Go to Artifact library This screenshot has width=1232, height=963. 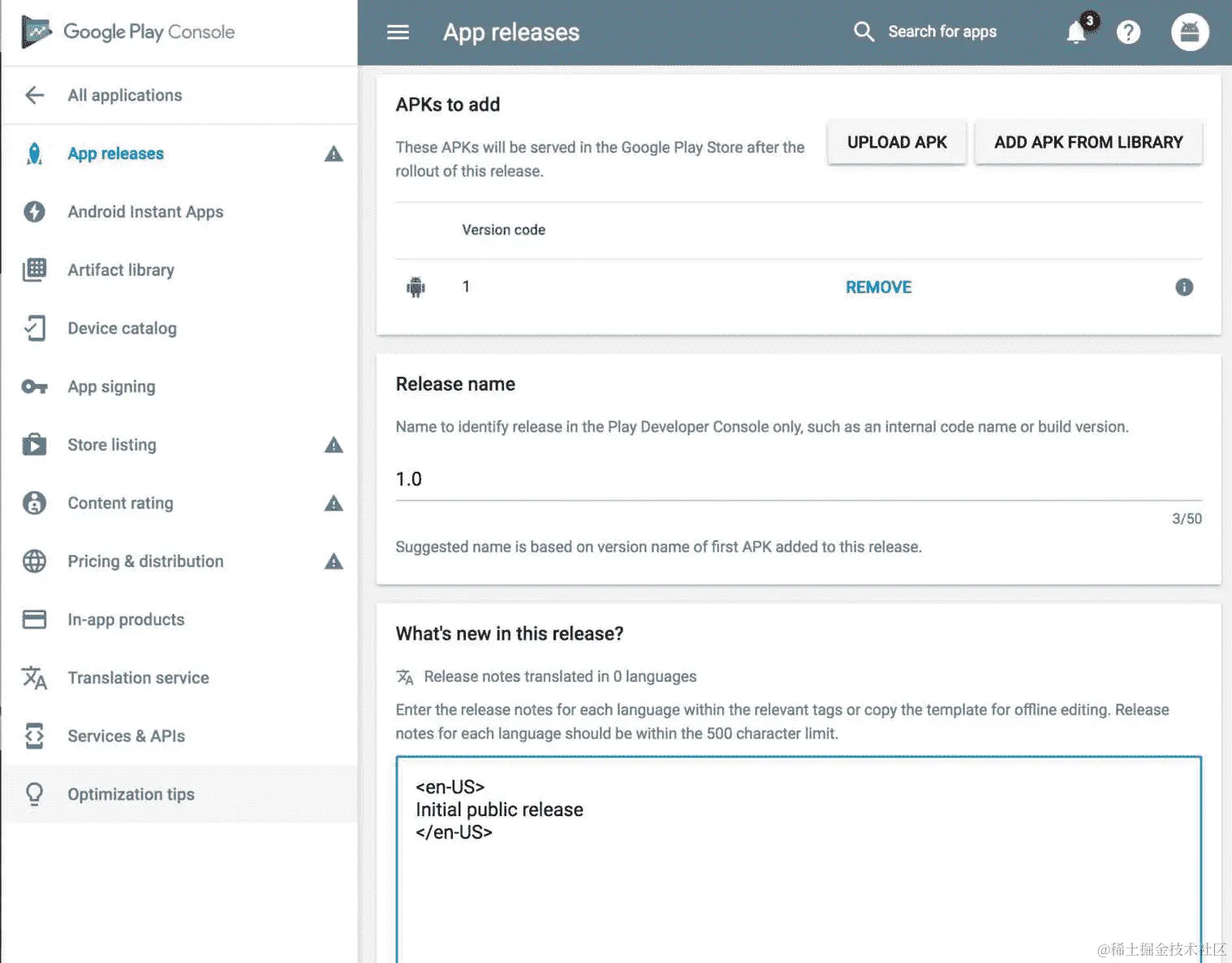(121, 270)
